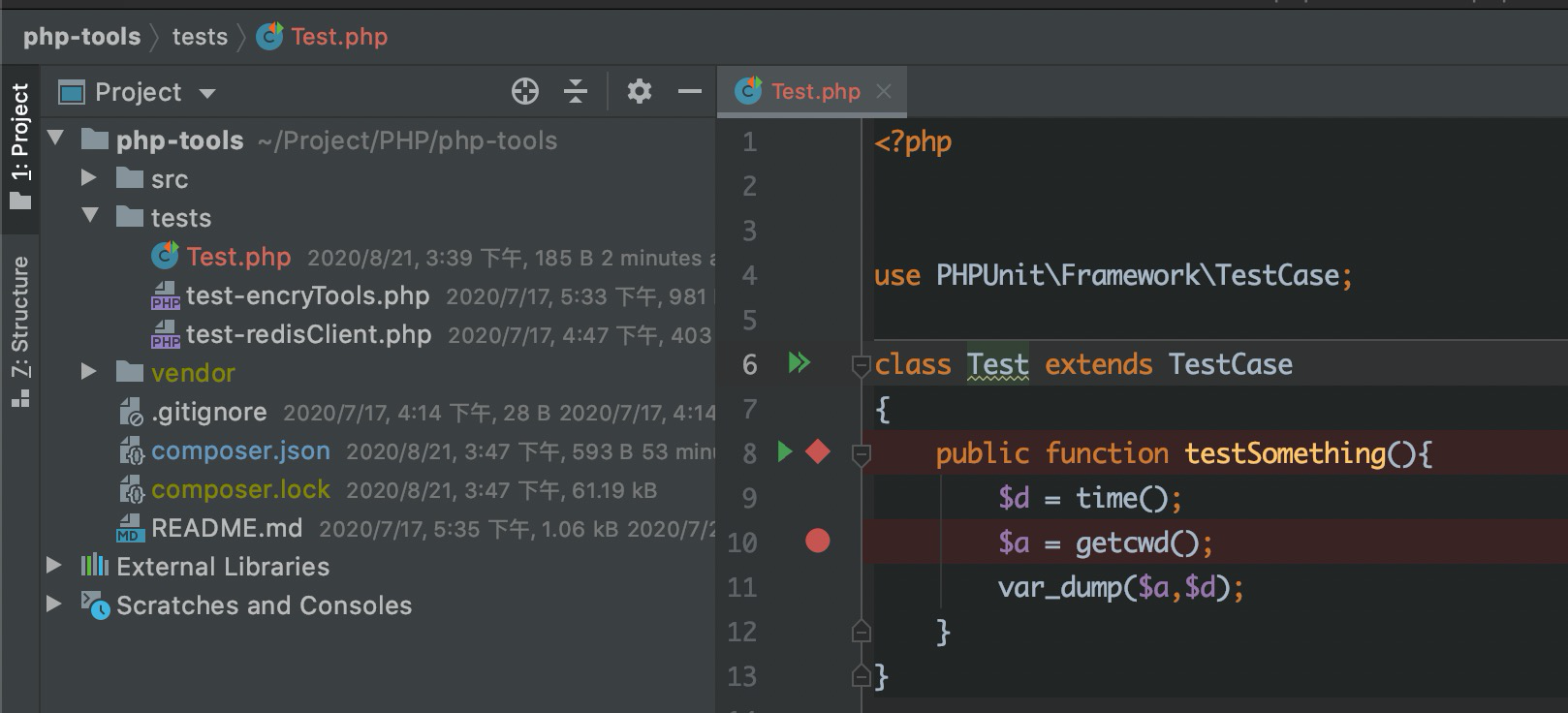Image resolution: width=1568 pixels, height=713 pixels.
Task: Hide the Project panel with minus icon
Action: [690, 92]
